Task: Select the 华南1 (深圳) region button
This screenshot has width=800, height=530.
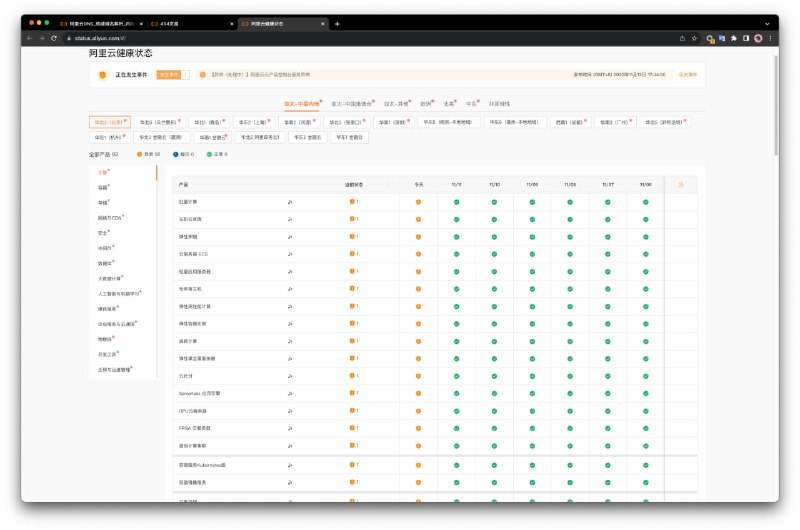Action: [394, 122]
